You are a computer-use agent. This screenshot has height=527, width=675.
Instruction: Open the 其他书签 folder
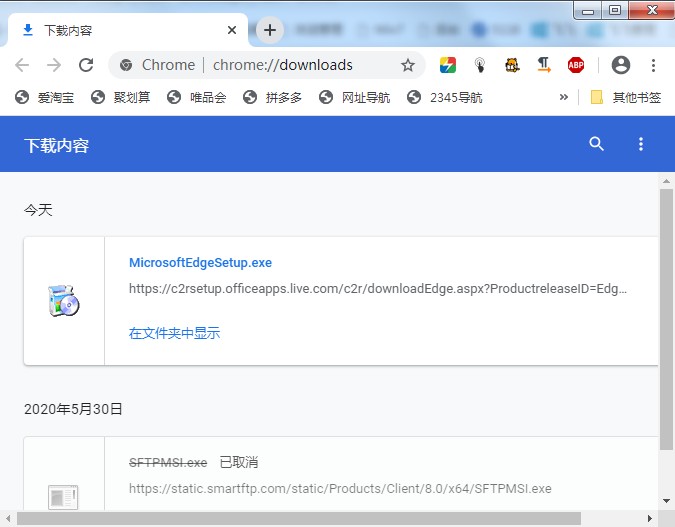tap(626, 98)
